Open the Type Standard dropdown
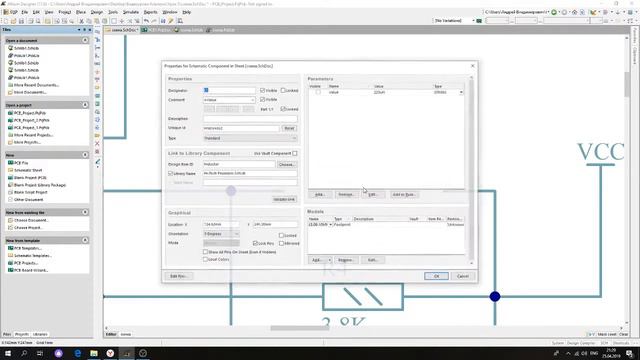This screenshot has height=360, width=640. [x=294, y=138]
